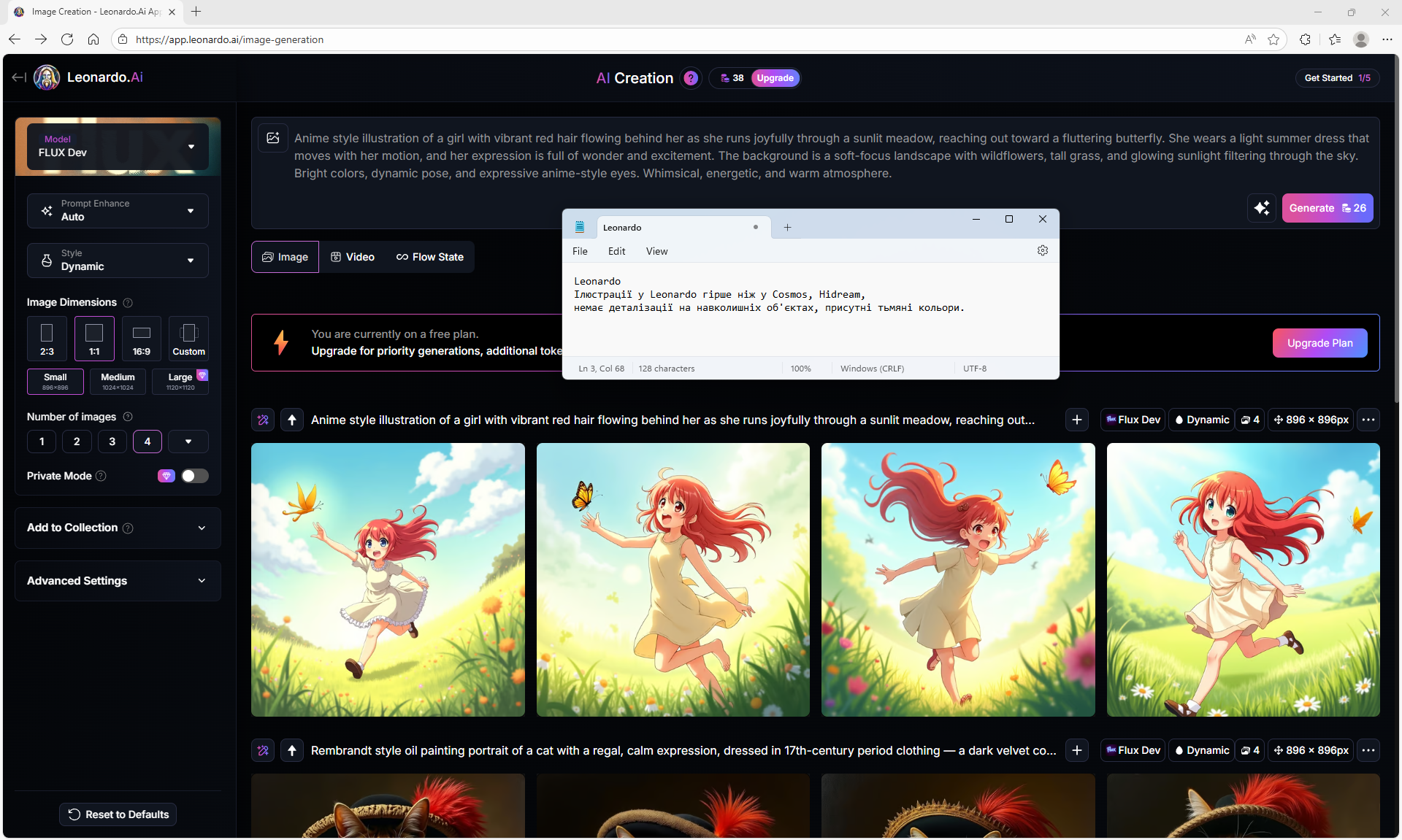Set number of images to 2
1402x840 pixels.
[77, 442]
